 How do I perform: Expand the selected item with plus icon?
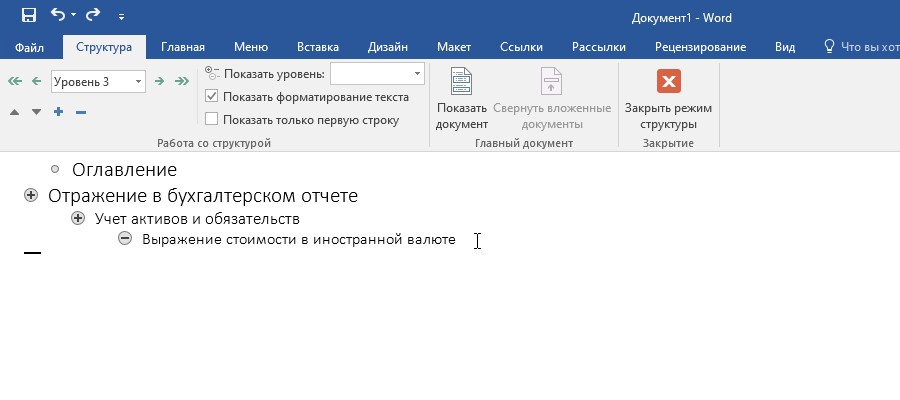[x=58, y=112]
